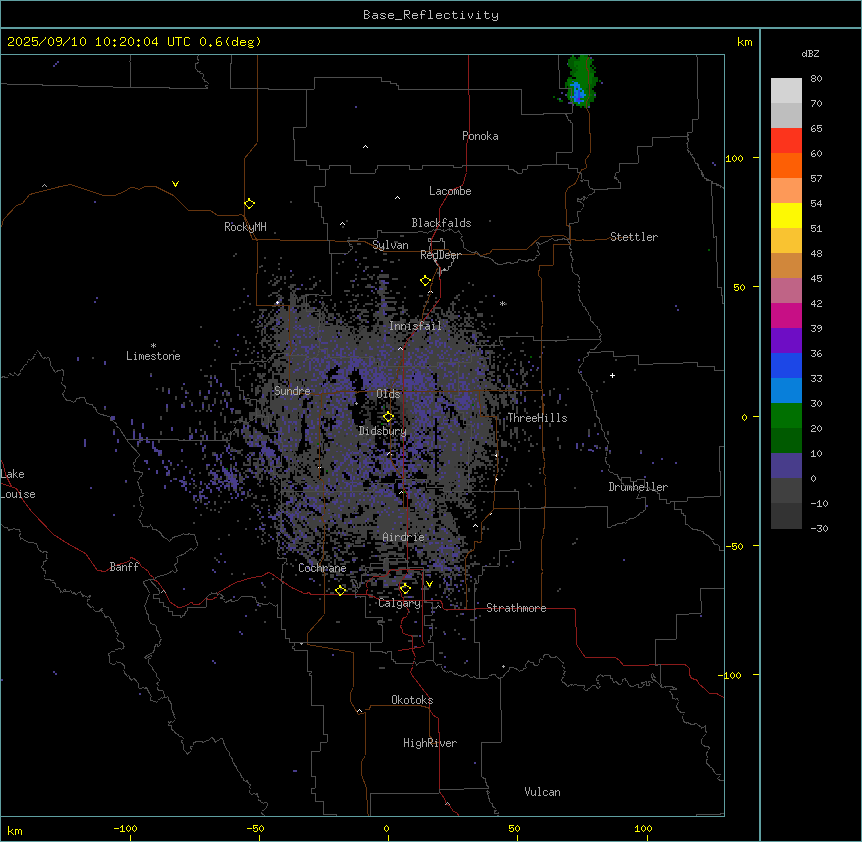
Task: Pick the white swatch between 80 and 70
Action: tap(786, 91)
